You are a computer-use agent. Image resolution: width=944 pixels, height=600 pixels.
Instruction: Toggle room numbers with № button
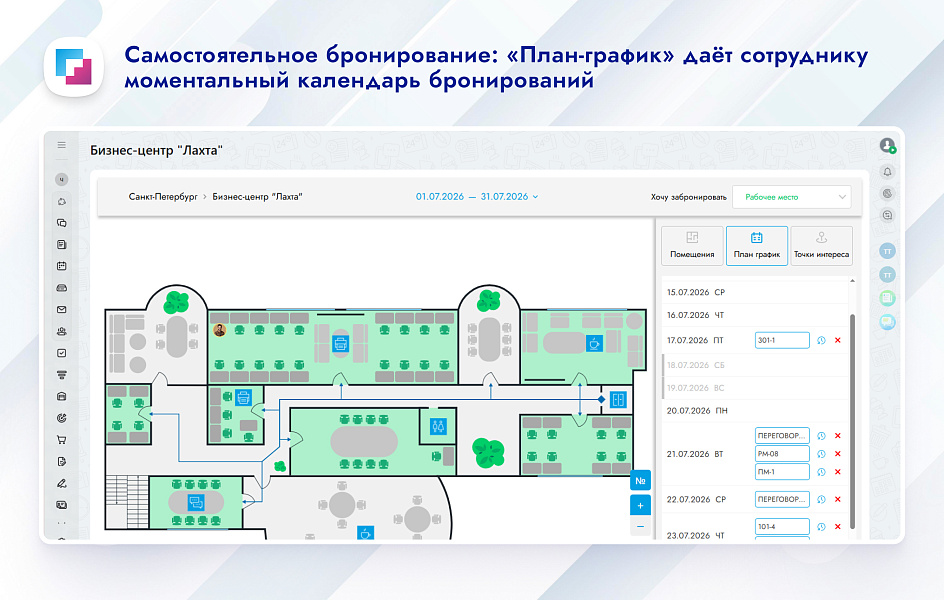click(640, 480)
